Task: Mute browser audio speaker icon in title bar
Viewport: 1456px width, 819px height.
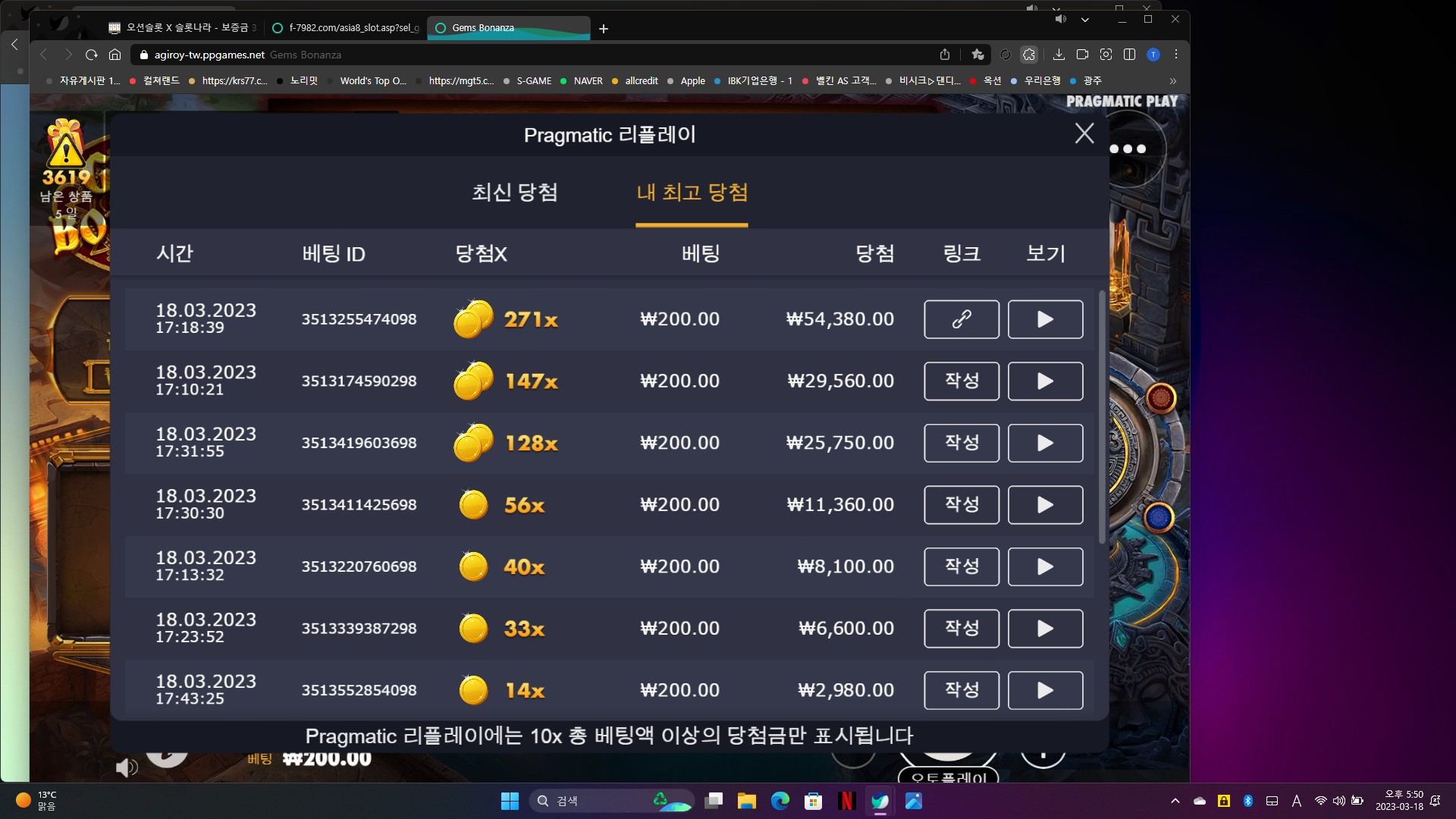Action: pos(1061,20)
